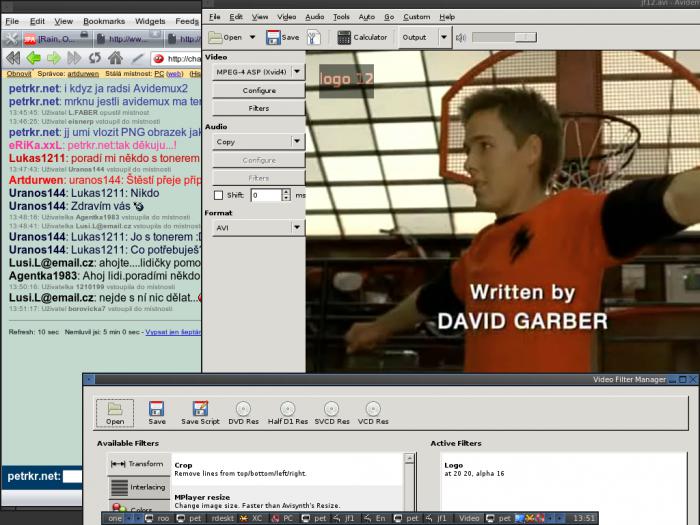The image size is (700, 525).
Task: Switch to rdeskt task in taskbar
Action: coord(222,518)
